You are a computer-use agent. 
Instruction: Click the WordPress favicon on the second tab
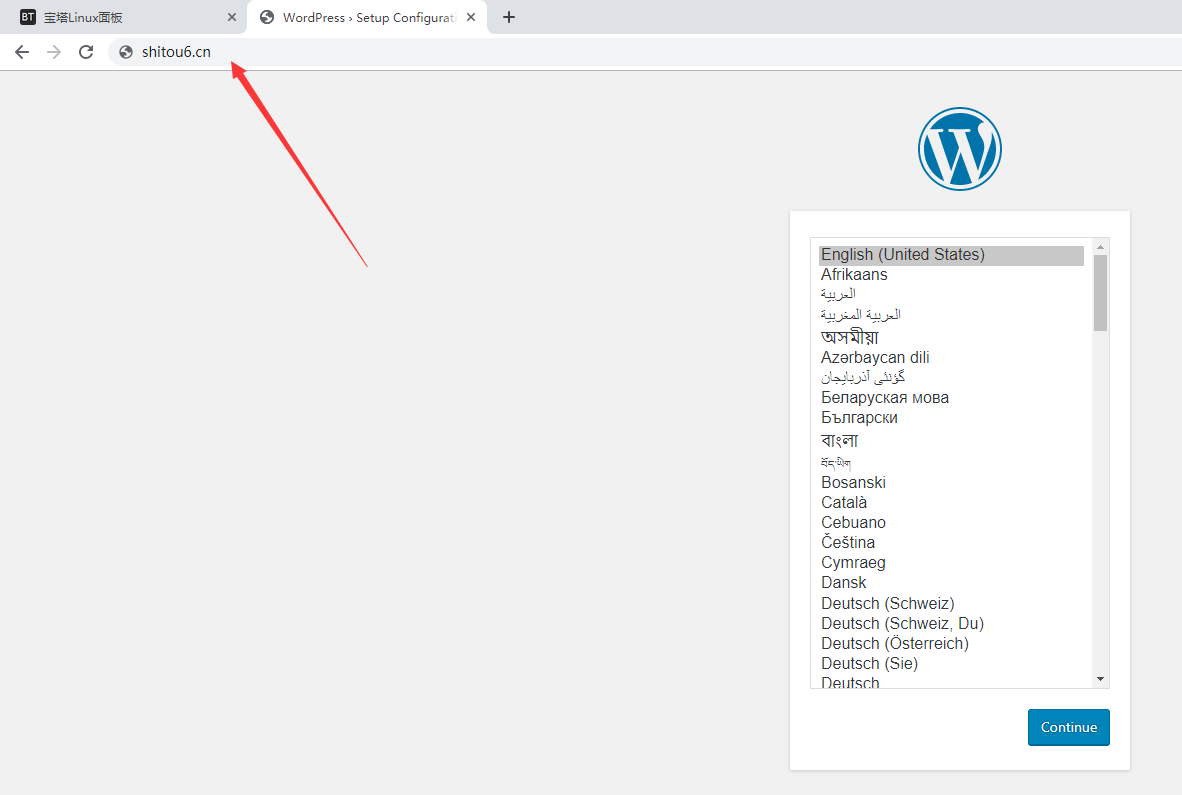(265, 17)
